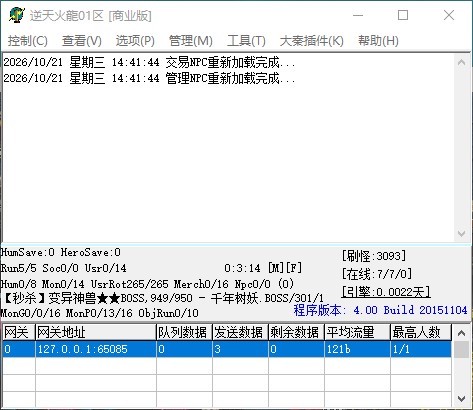Click the gateway table scrollbar thumb

pyautogui.click(x=461, y=349)
